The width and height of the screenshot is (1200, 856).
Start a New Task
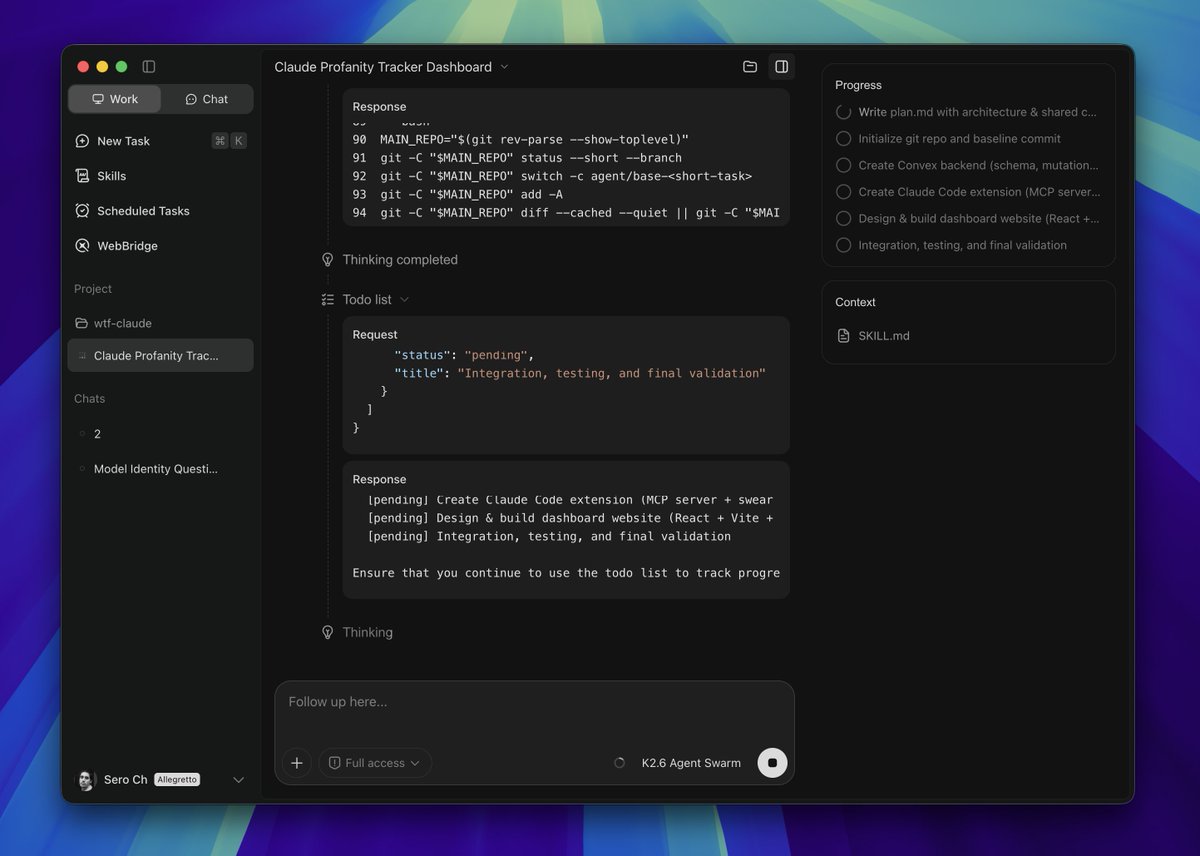tap(160, 141)
